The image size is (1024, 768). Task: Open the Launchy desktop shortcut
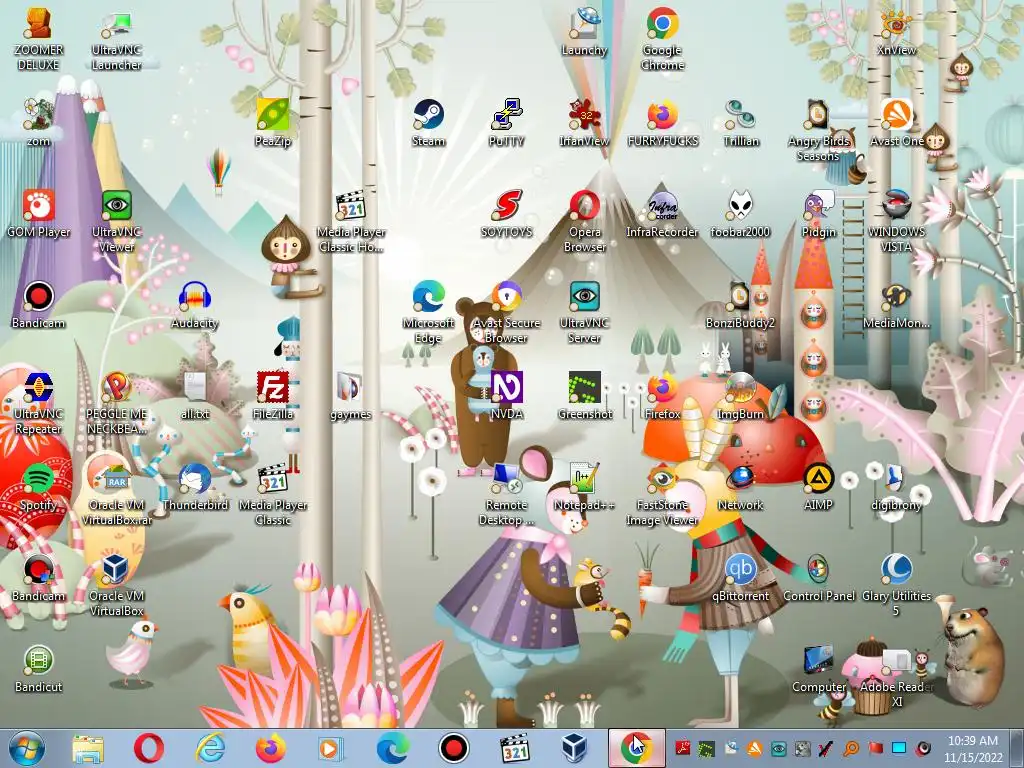pyautogui.click(x=584, y=33)
